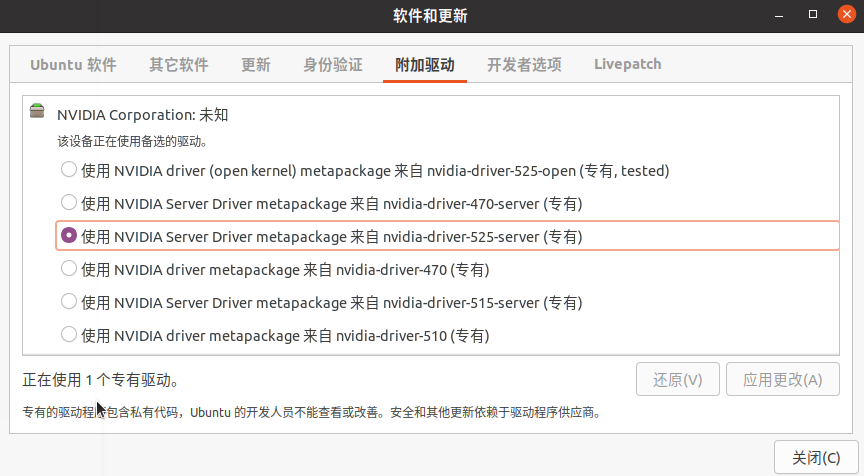Open the Ubuntu 软件 tab

[73, 64]
